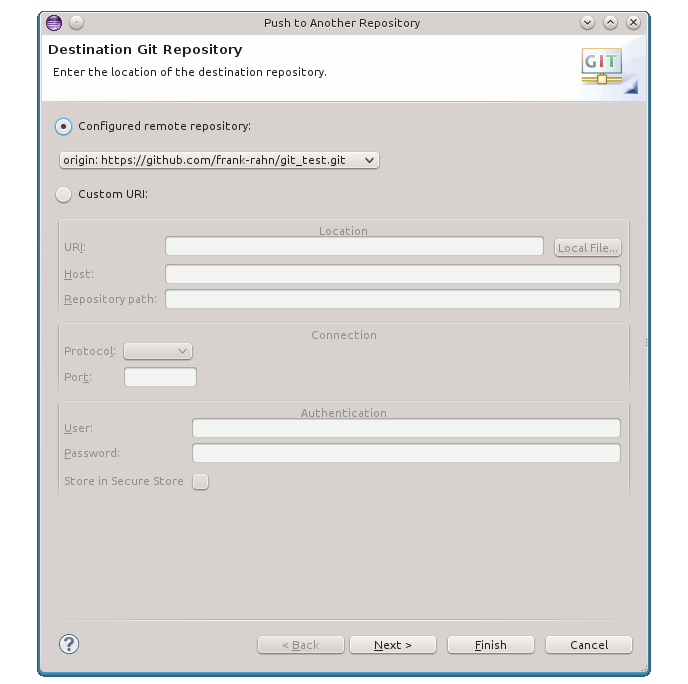Click the Location group label

pyautogui.click(x=343, y=231)
